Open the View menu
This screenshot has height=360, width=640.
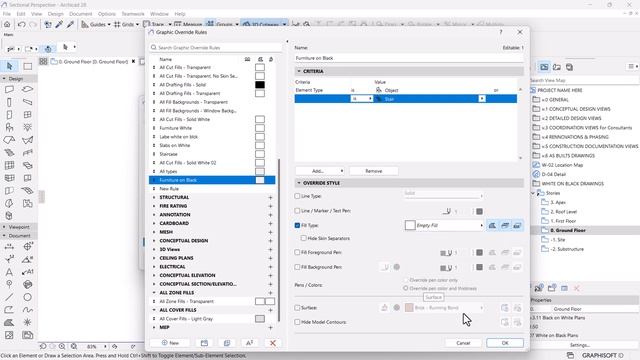click(x=36, y=14)
